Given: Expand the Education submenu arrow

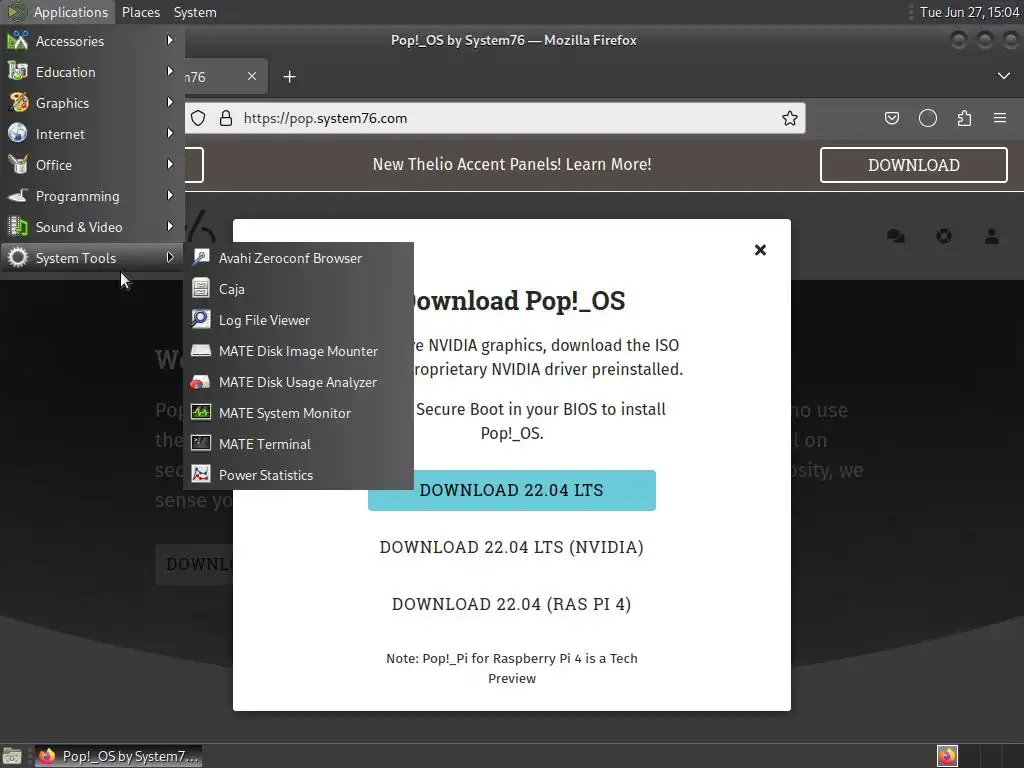Looking at the screenshot, I should (x=170, y=71).
